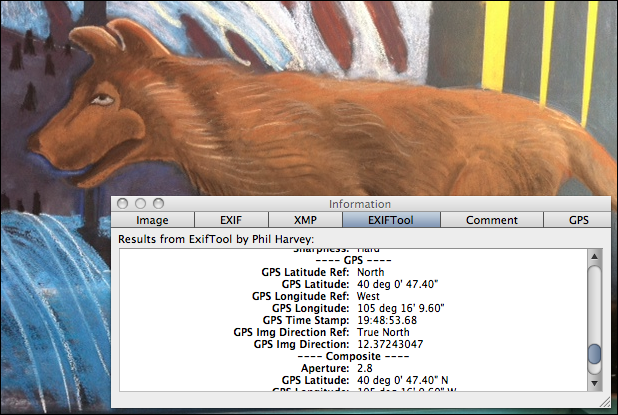Click the scrollbar up arrow

click(x=594, y=257)
